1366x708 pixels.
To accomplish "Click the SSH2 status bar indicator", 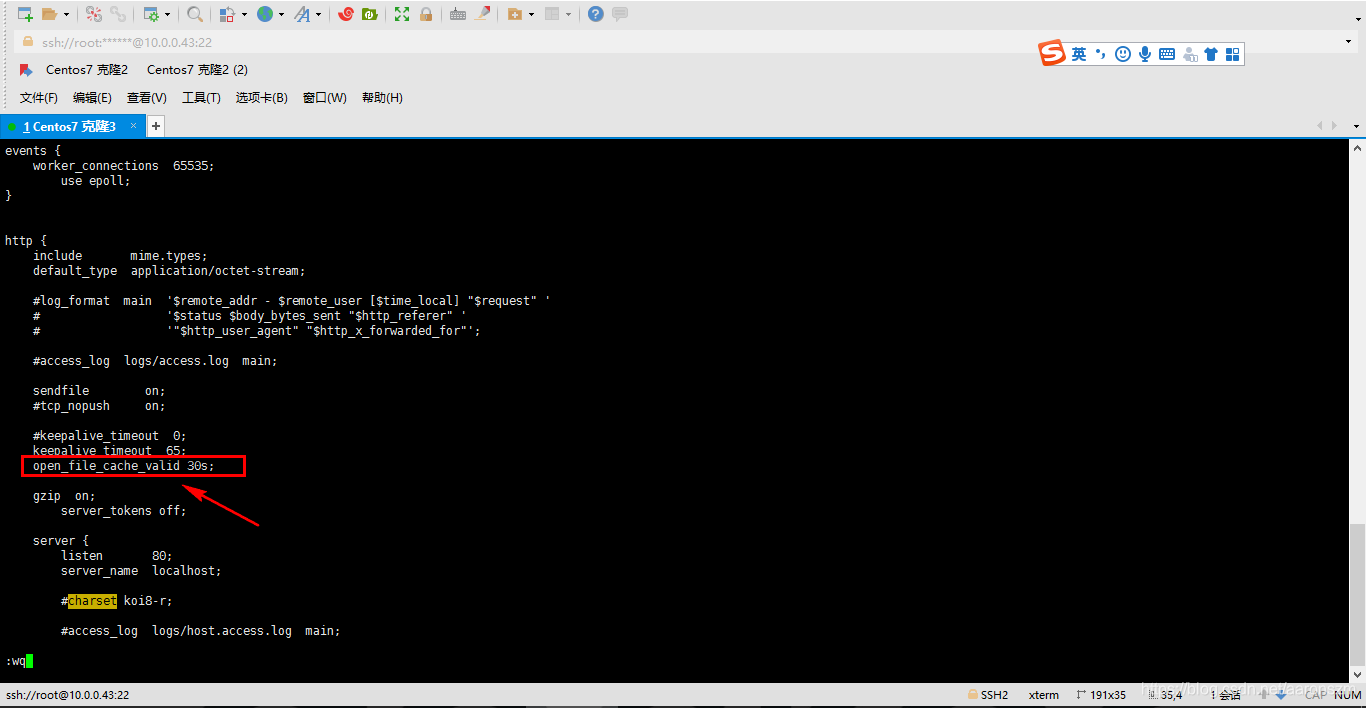I will click(x=988, y=695).
